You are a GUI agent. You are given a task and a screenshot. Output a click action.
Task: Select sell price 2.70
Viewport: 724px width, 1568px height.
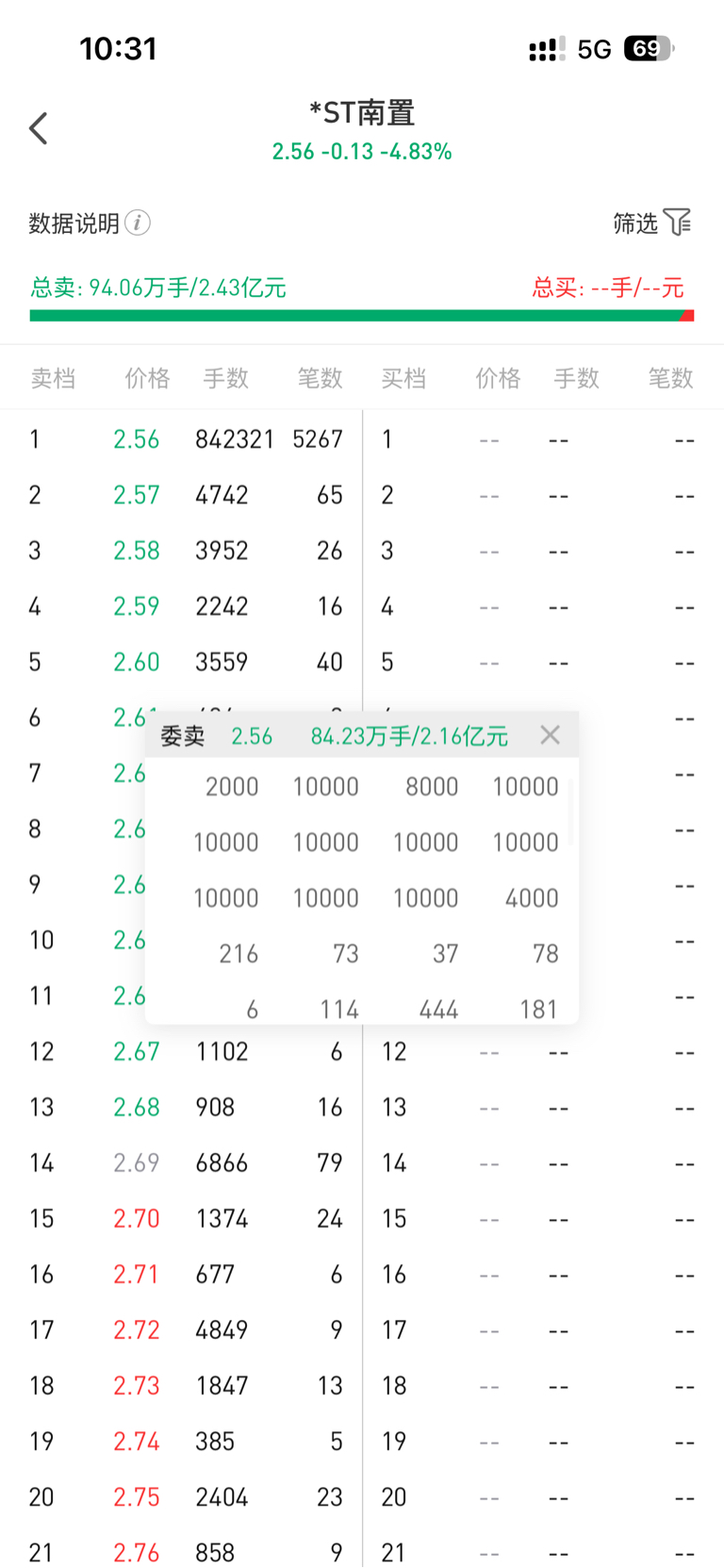pos(137,1218)
